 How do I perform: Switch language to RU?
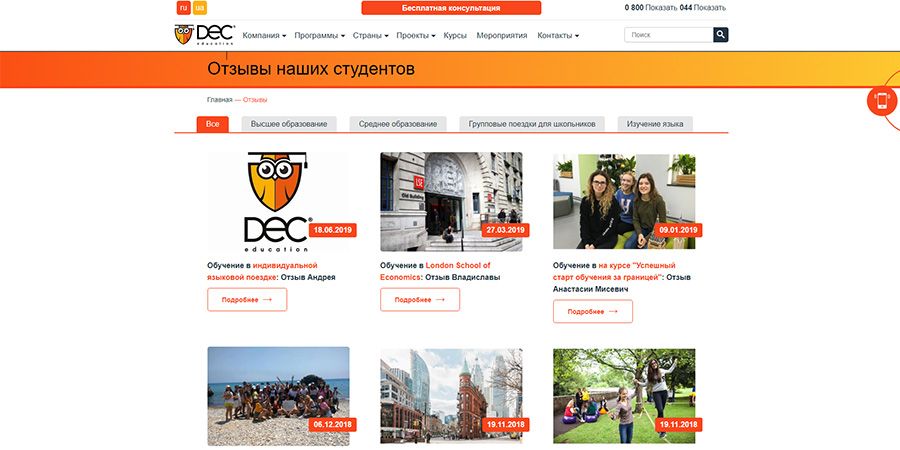[x=183, y=8]
